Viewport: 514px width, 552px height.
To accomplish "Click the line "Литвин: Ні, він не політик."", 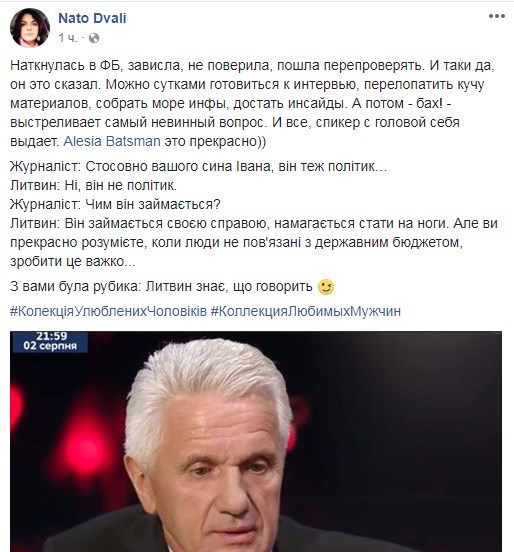I will point(93,185).
